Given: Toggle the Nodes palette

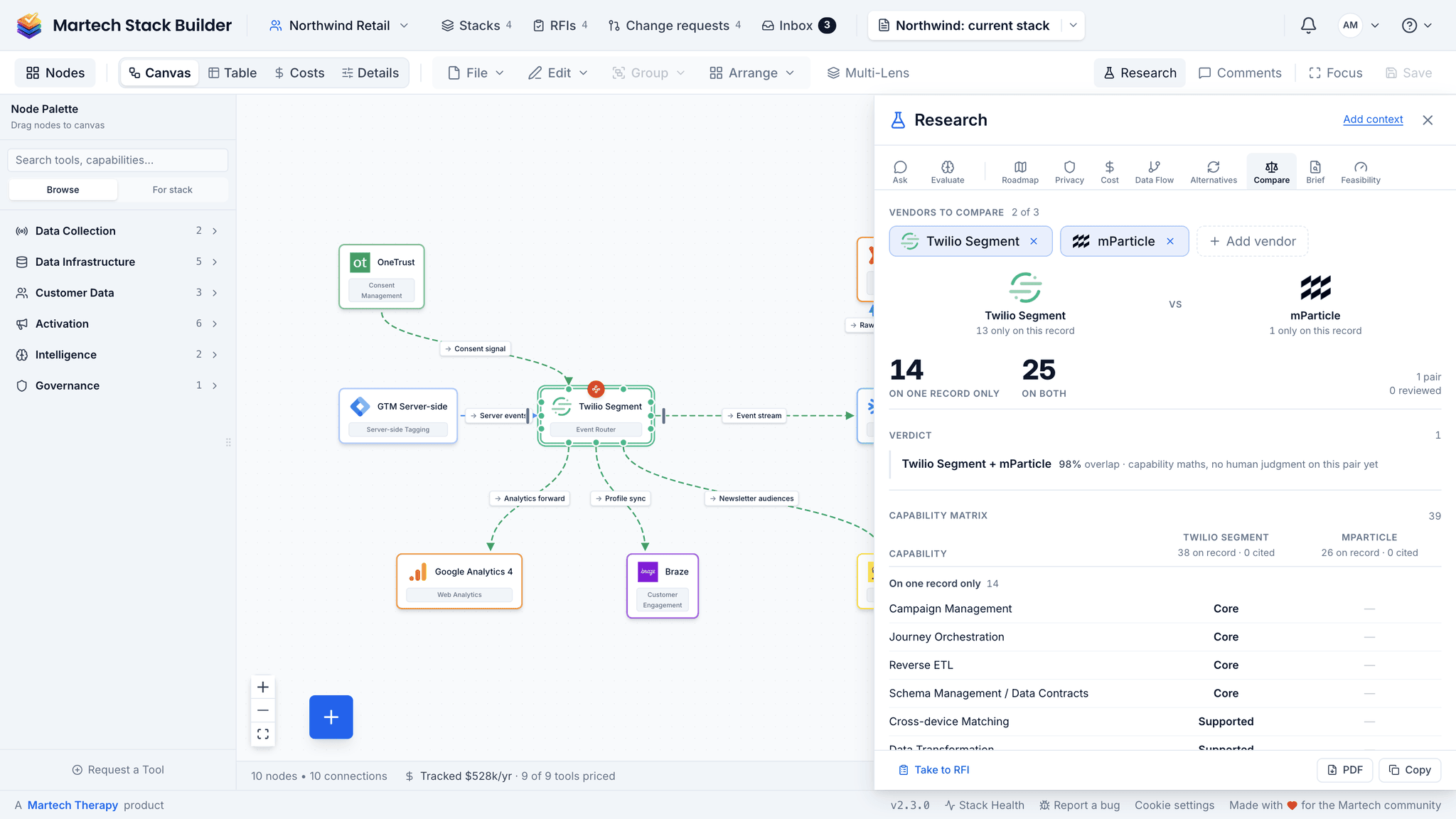Looking at the screenshot, I should [55, 73].
